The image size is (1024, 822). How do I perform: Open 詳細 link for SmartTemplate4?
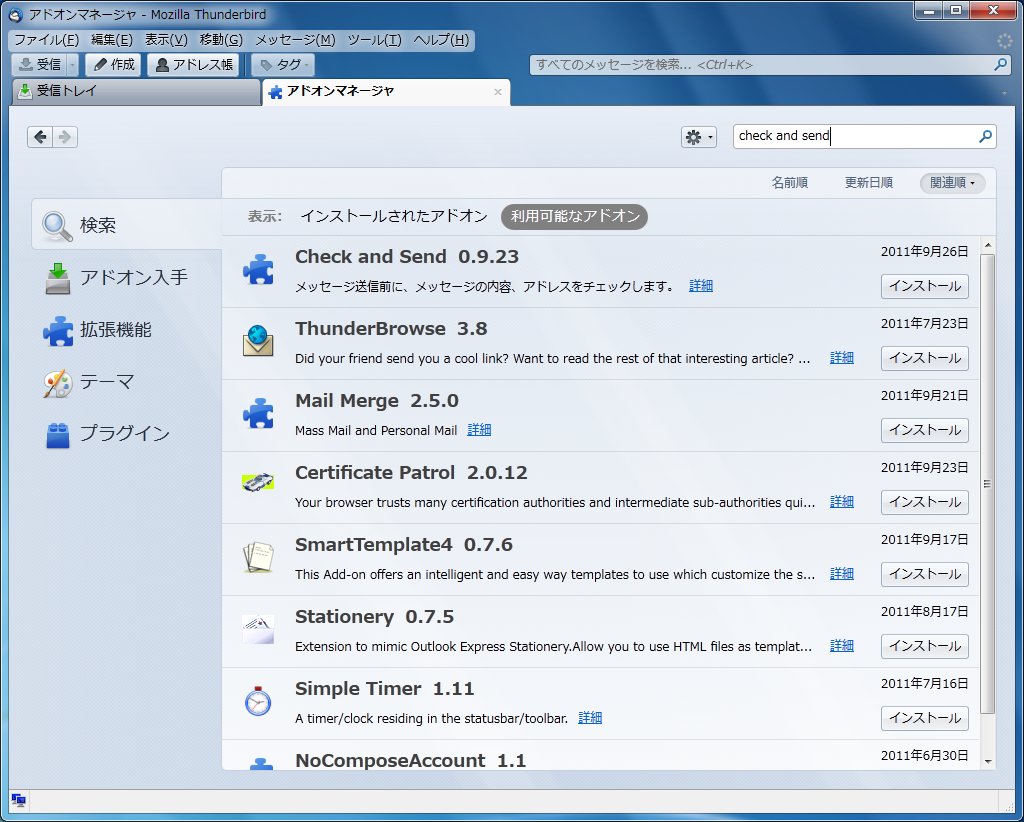coord(842,574)
